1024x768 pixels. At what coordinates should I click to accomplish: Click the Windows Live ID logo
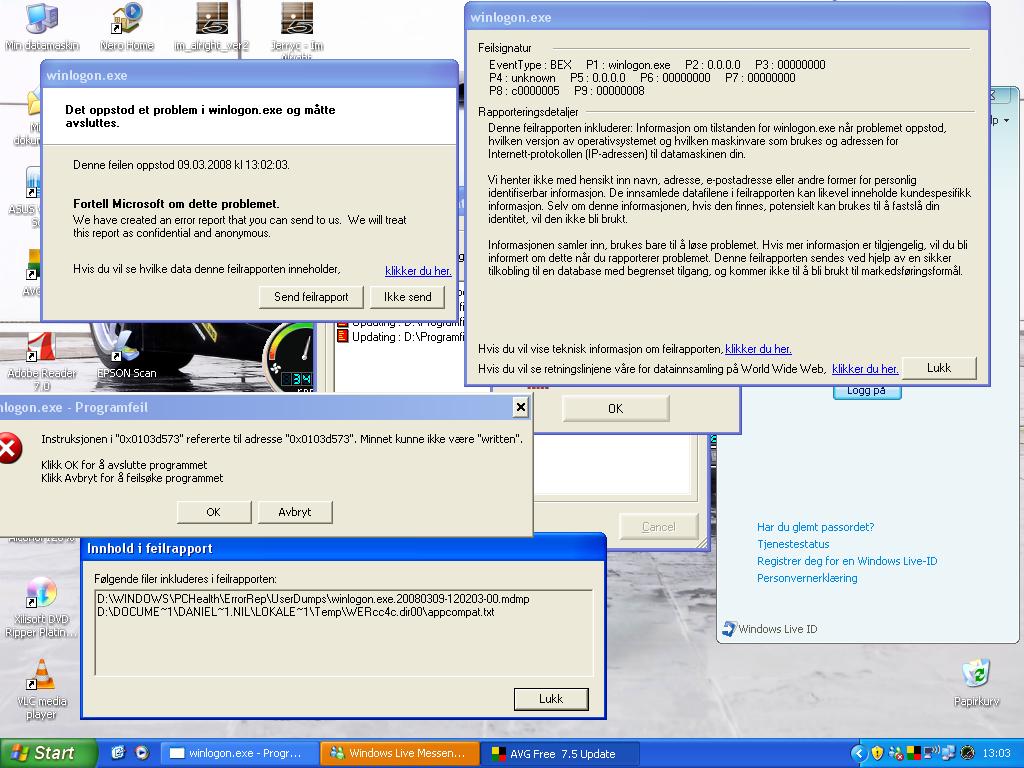pyautogui.click(x=770, y=629)
